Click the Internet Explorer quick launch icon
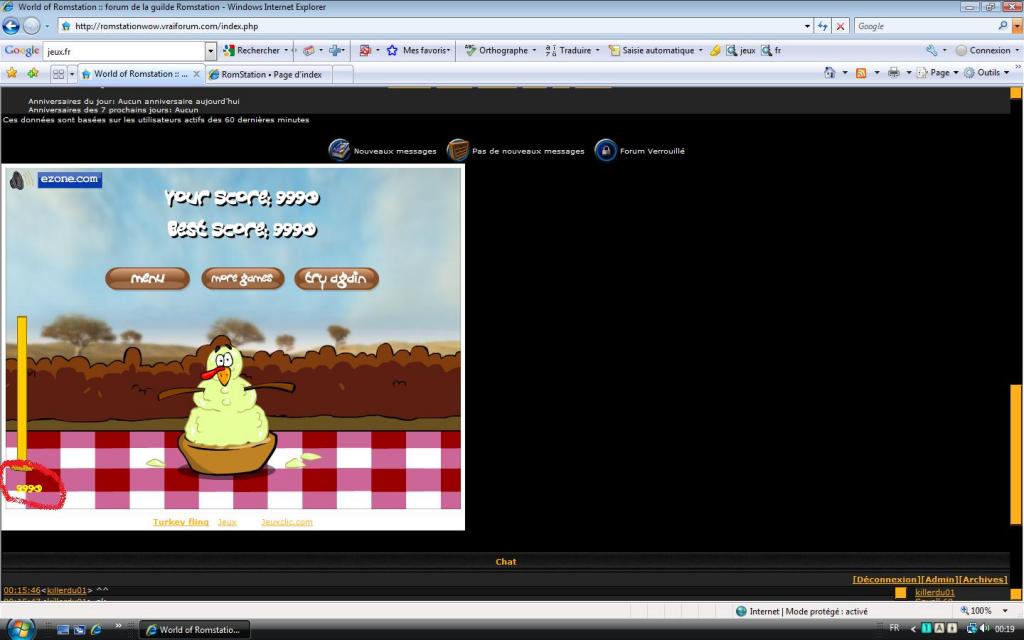 pos(96,630)
